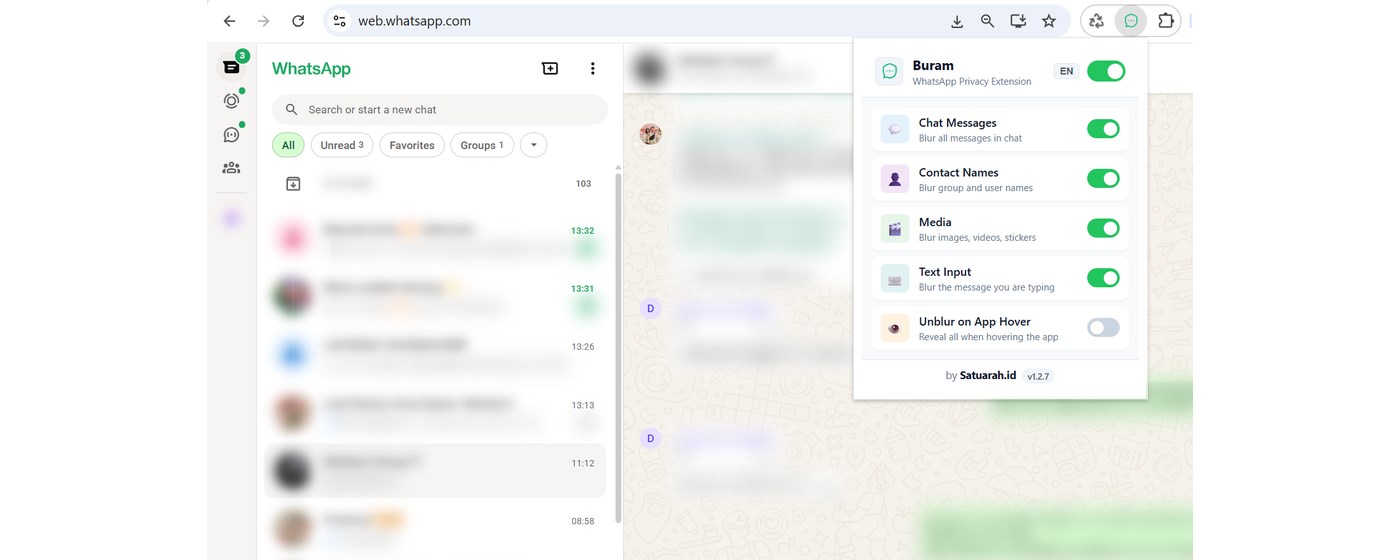1400x560 pixels.
Task: Turn off the main Buram extension switch
Action: point(1106,71)
